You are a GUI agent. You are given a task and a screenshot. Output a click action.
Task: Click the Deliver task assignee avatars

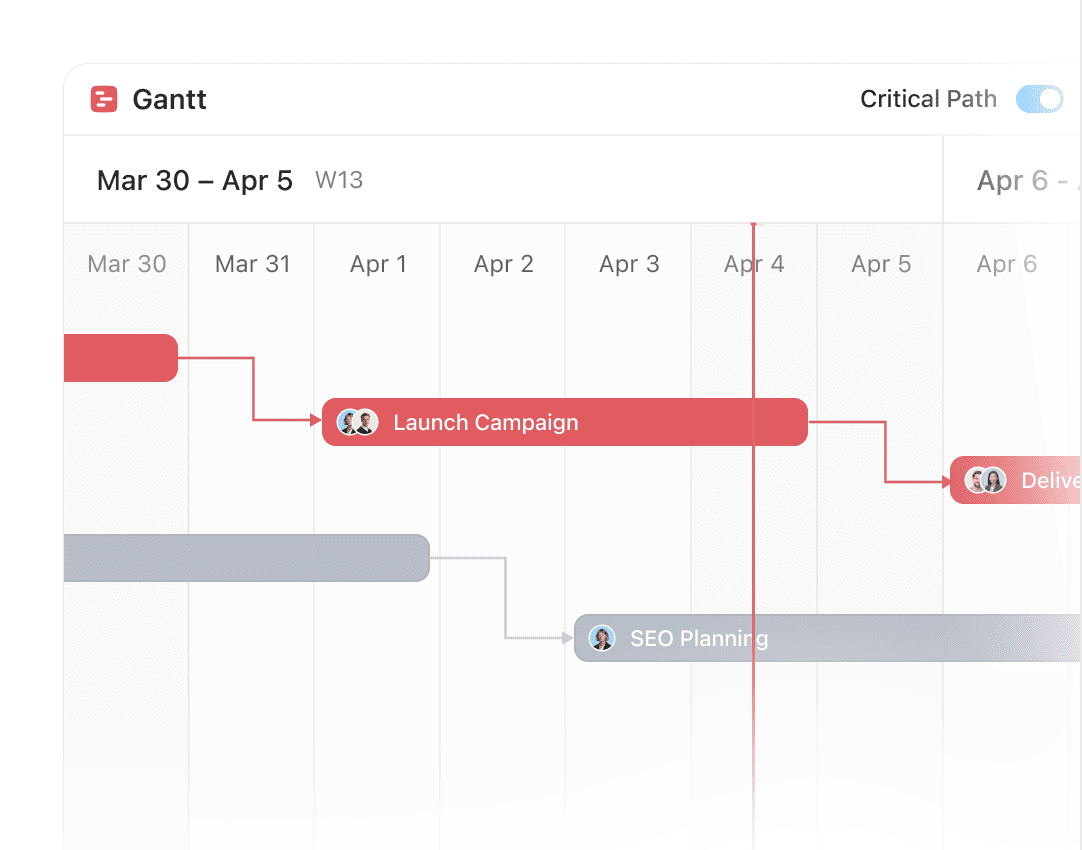point(985,480)
